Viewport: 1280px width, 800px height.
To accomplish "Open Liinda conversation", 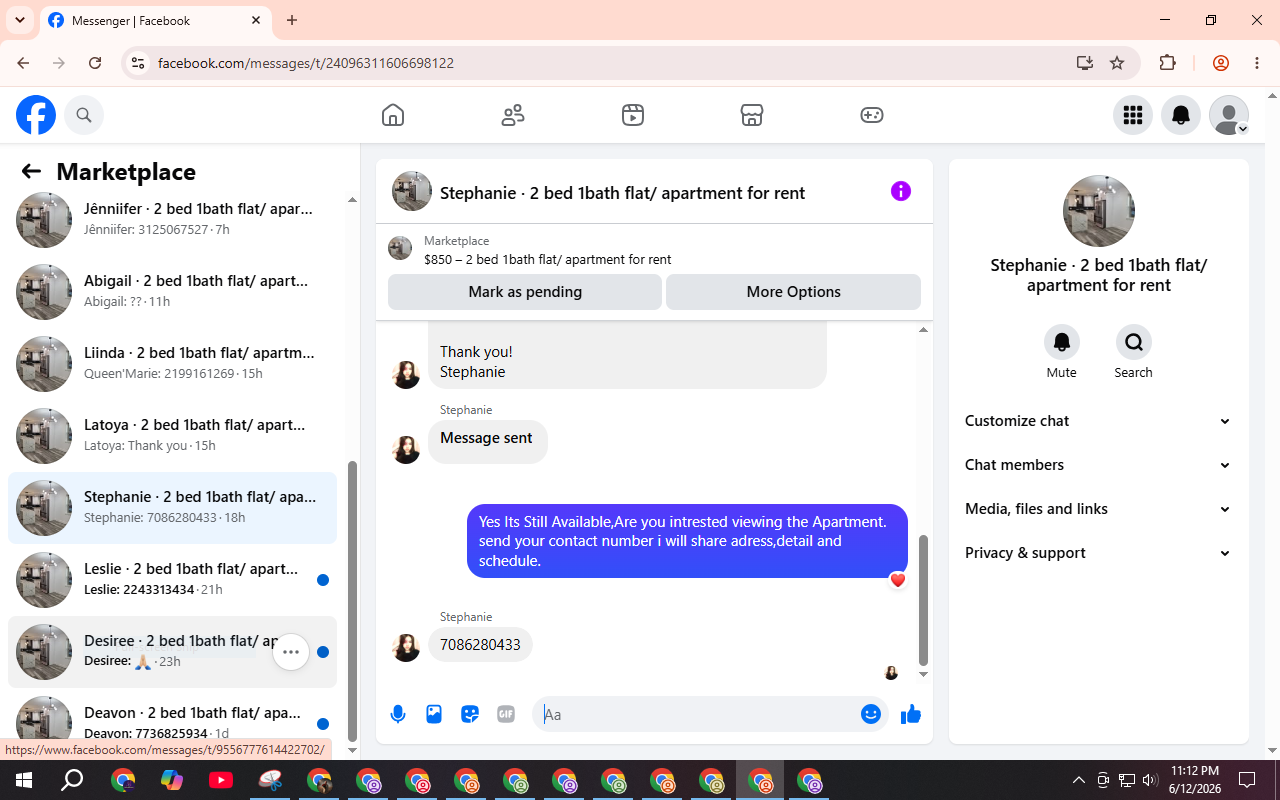I will click(x=172, y=364).
